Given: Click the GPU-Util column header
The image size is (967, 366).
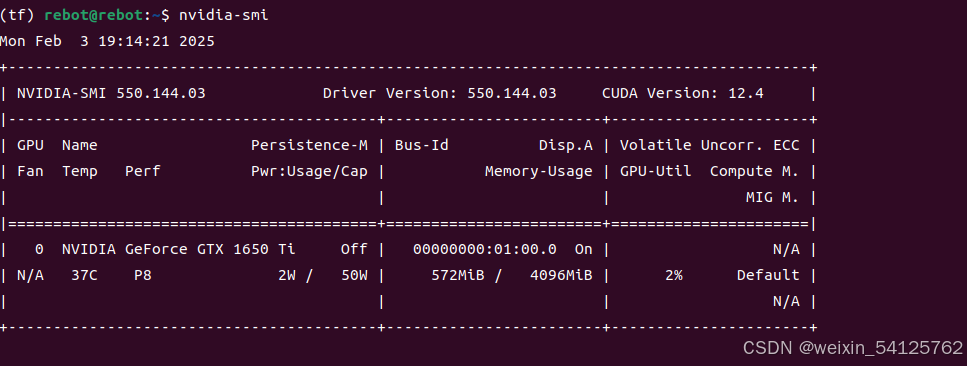Looking at the screenshot, I should point(656,171).
